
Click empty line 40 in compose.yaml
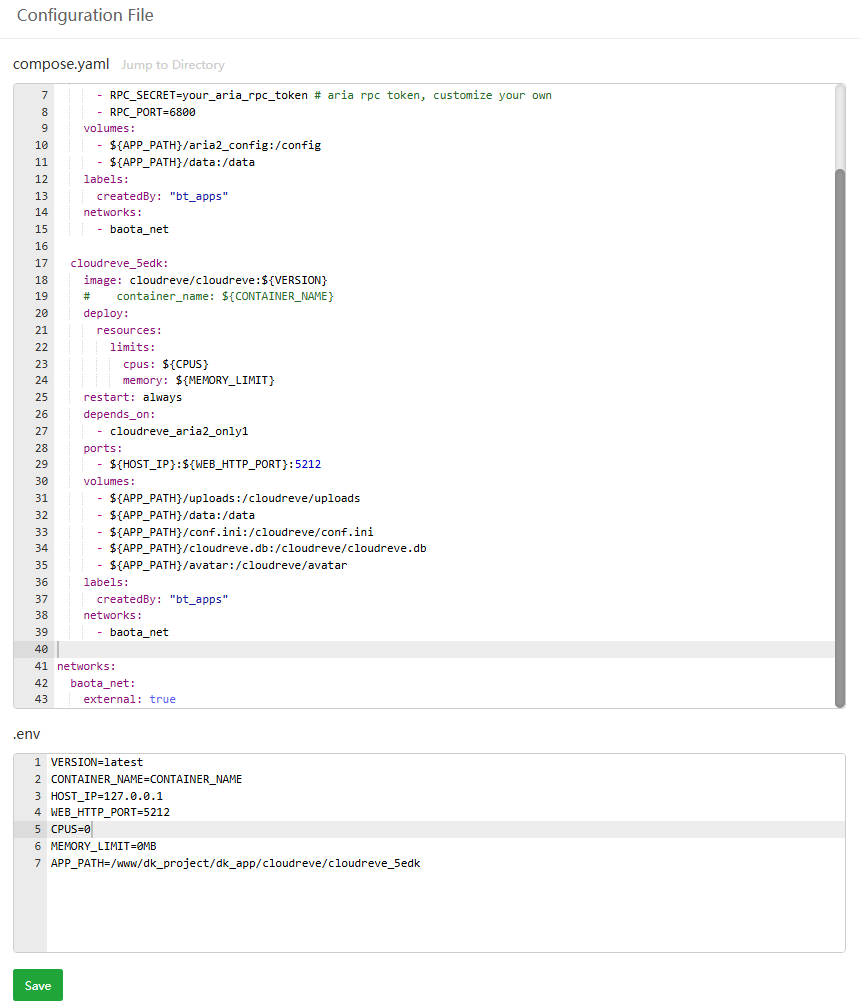tap(444, 649)
